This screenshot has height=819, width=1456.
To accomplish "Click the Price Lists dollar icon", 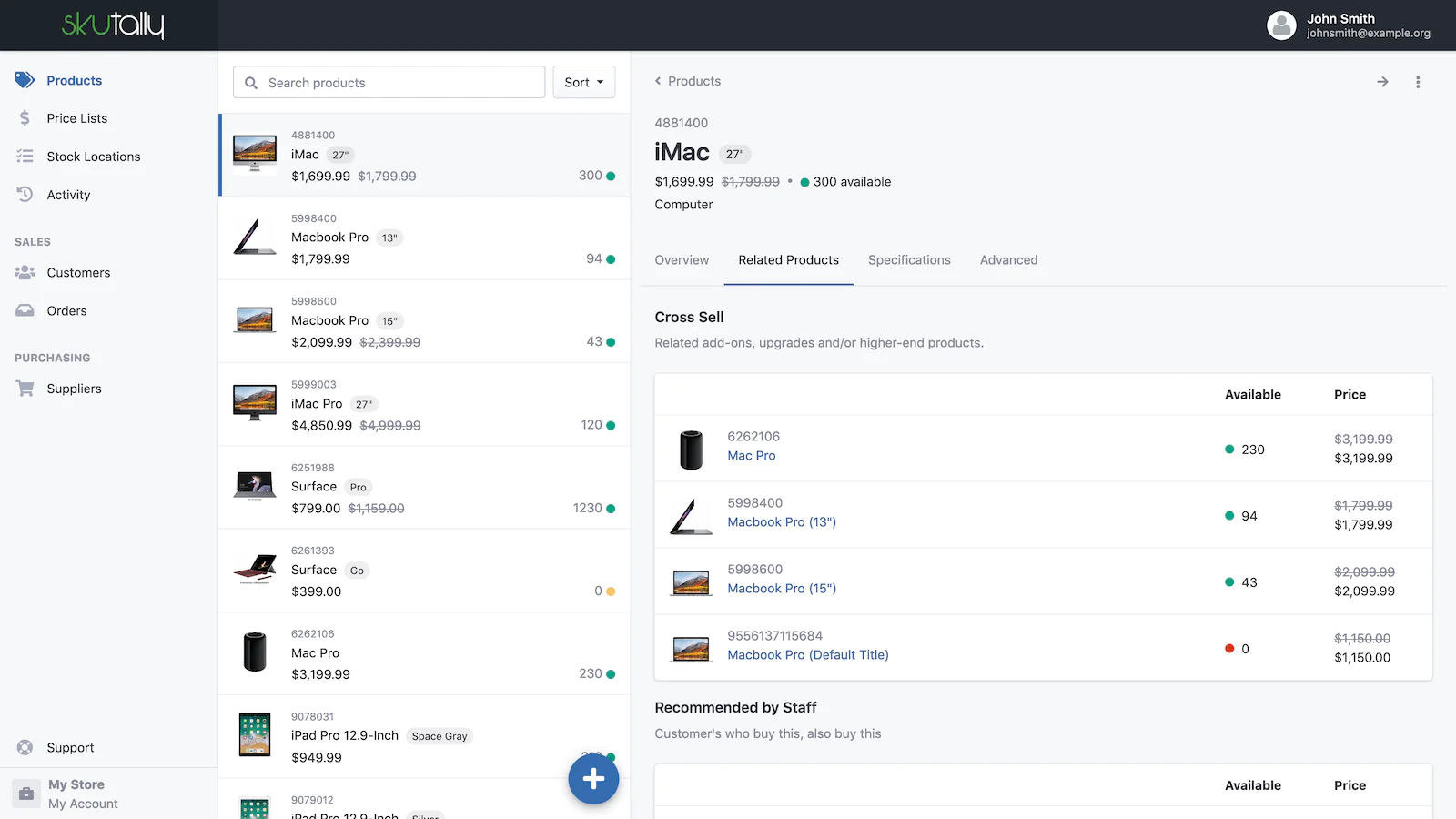I will (x=25, y=118).
